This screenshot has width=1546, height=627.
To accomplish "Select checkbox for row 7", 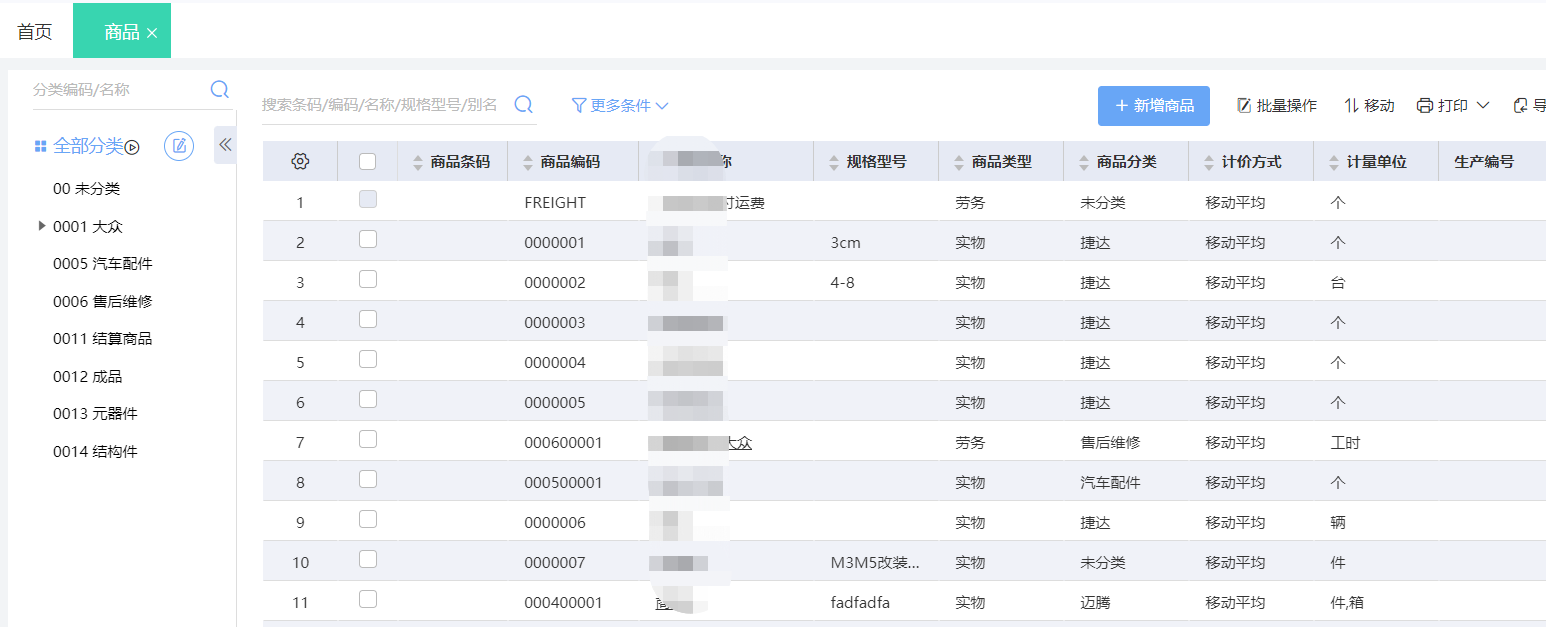I will click(x=368, y=439).
